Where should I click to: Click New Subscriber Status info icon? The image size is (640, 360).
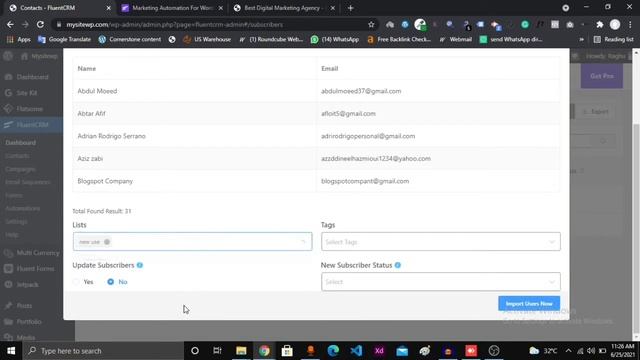[398, 265]
